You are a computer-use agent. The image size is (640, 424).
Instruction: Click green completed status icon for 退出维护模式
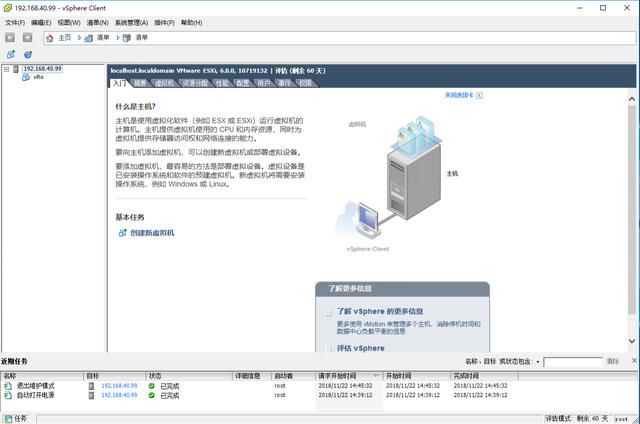[x=152, y=386]
